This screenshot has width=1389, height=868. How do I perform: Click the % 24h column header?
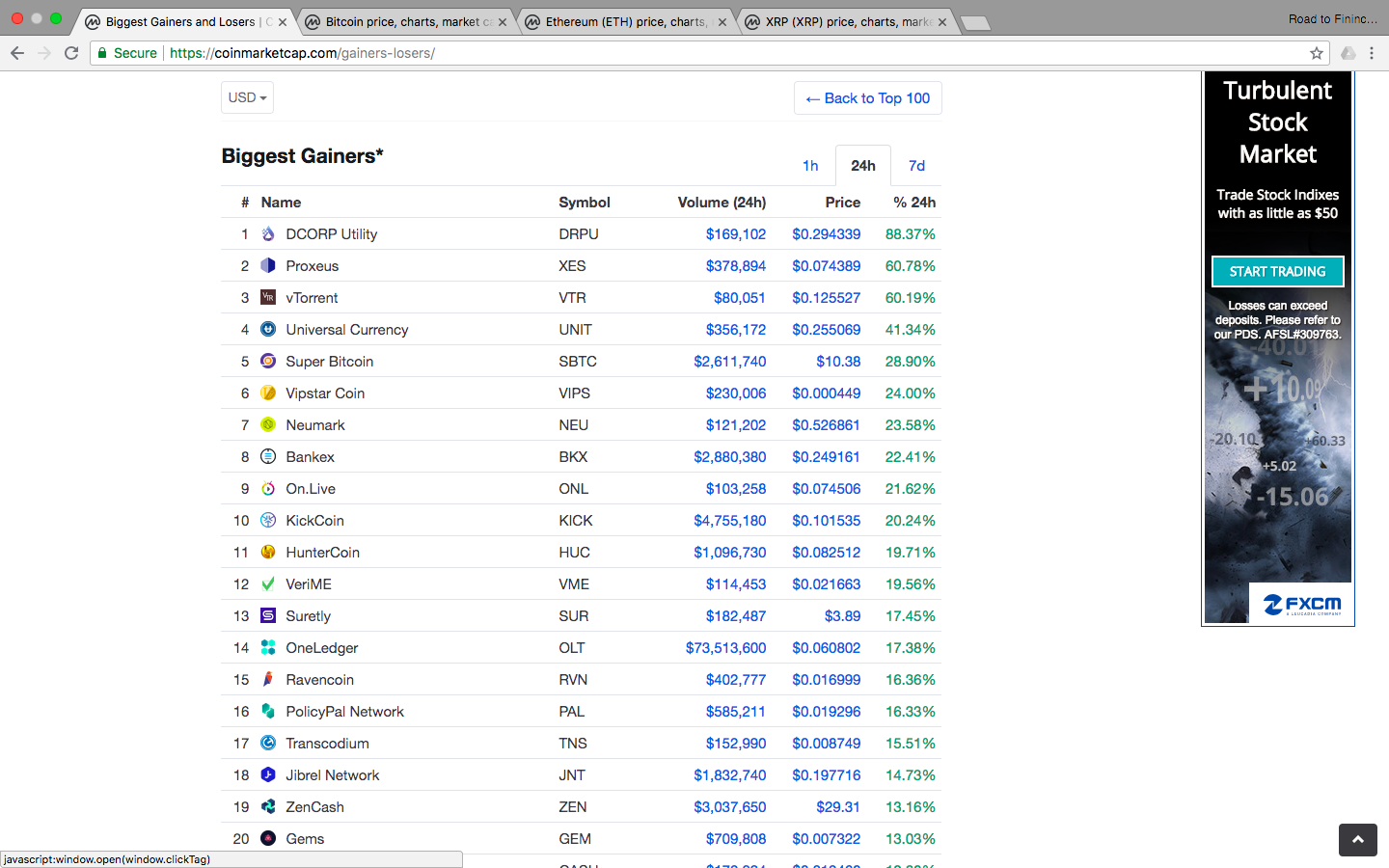click(914, 203)
